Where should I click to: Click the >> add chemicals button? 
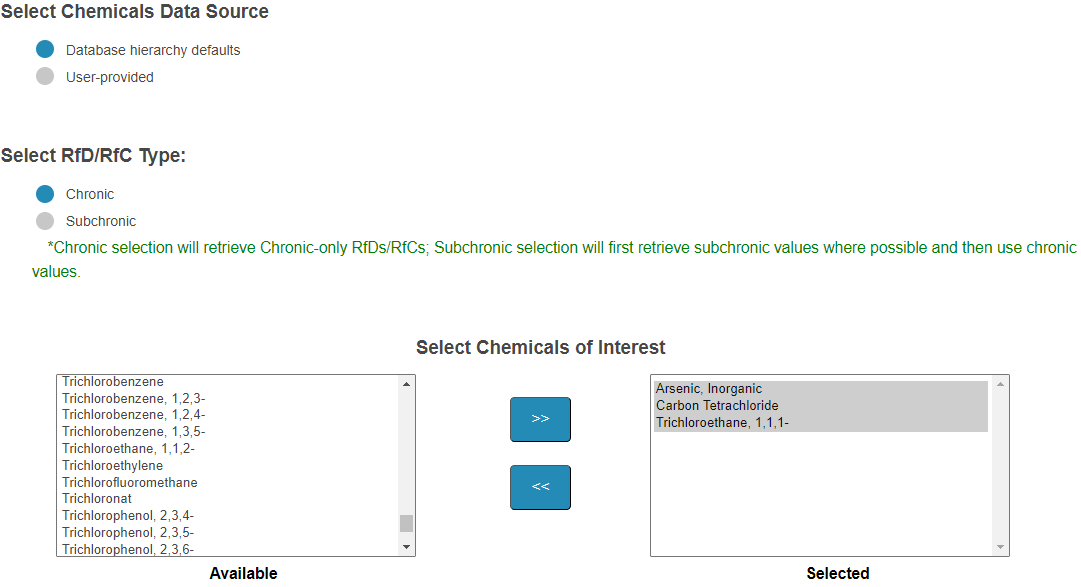coord(540,419)
